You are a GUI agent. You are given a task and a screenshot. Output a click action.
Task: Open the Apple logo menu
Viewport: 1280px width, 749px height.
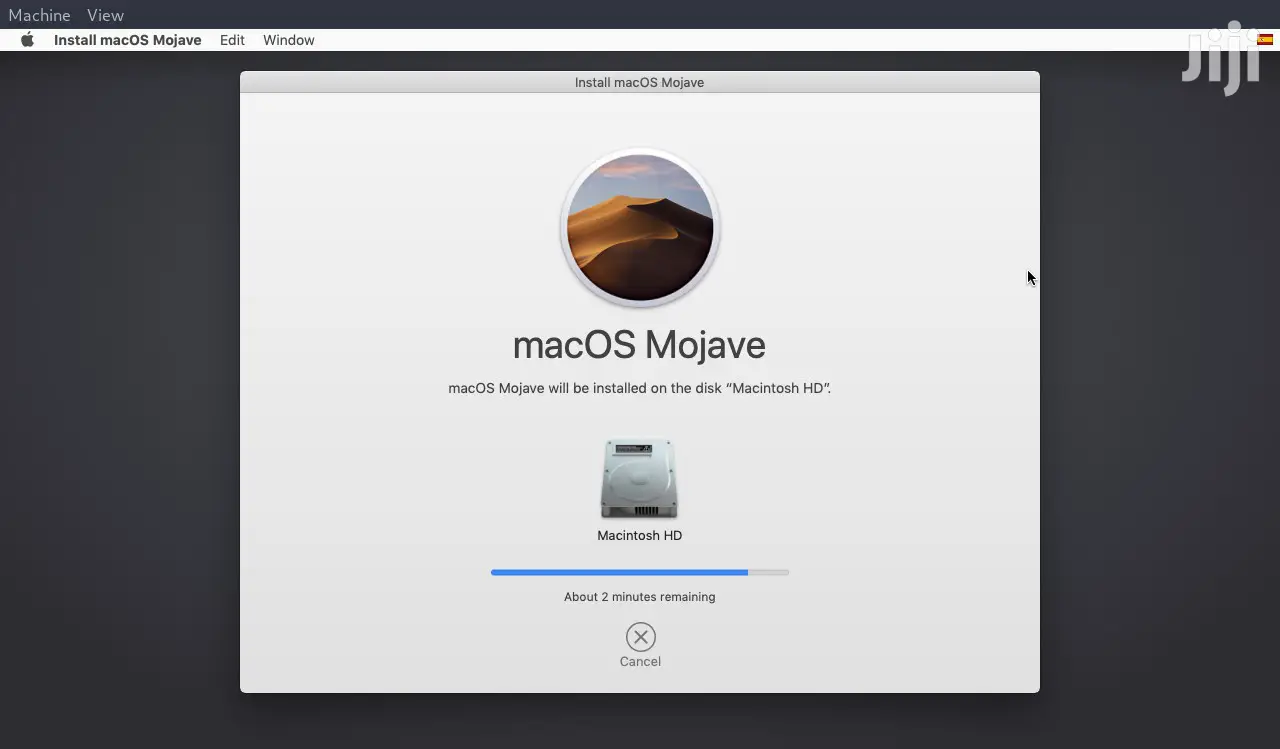tap(27, 40)
